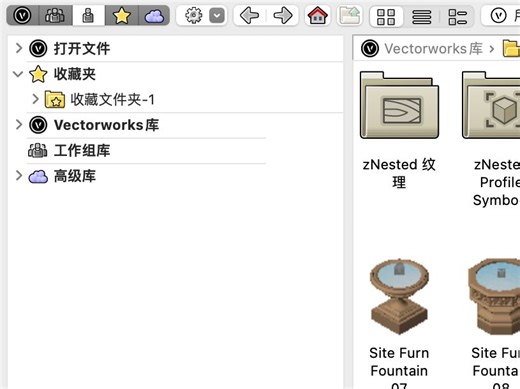Click the people icon beside 工作组库
This screenshot has width=520, height=389.
[x=38, y=150]
